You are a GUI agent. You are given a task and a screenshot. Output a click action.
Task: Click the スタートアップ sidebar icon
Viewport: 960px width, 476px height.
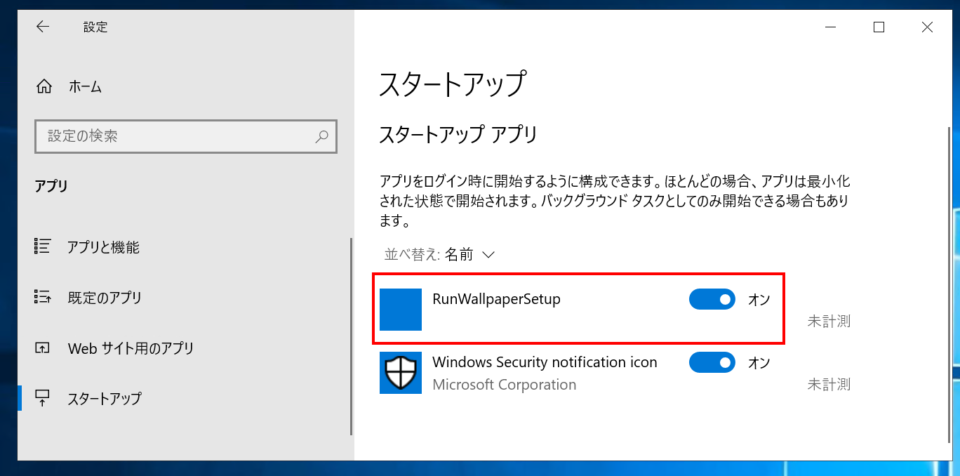pyautogui.click(x=42, y=398)
